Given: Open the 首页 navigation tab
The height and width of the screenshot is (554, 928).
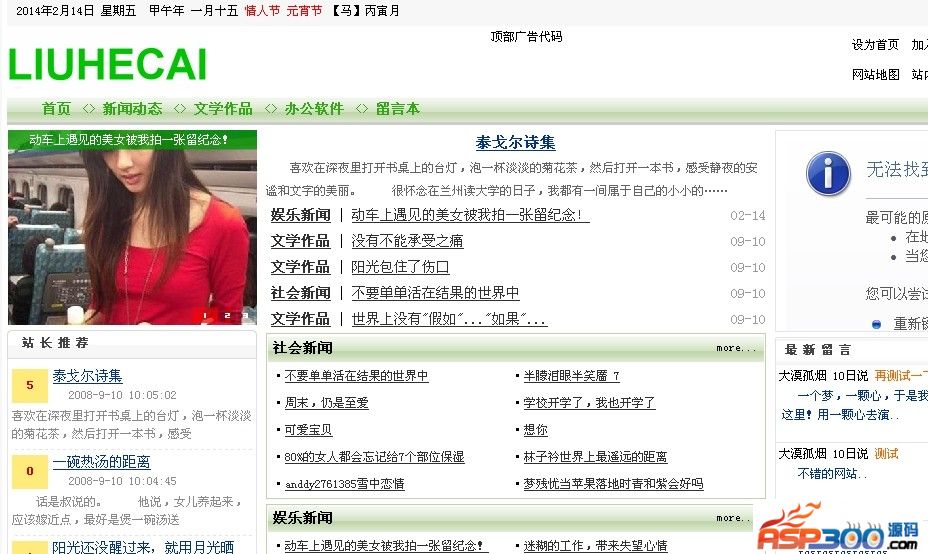Looking at the screenshot, I should point(56,109).
